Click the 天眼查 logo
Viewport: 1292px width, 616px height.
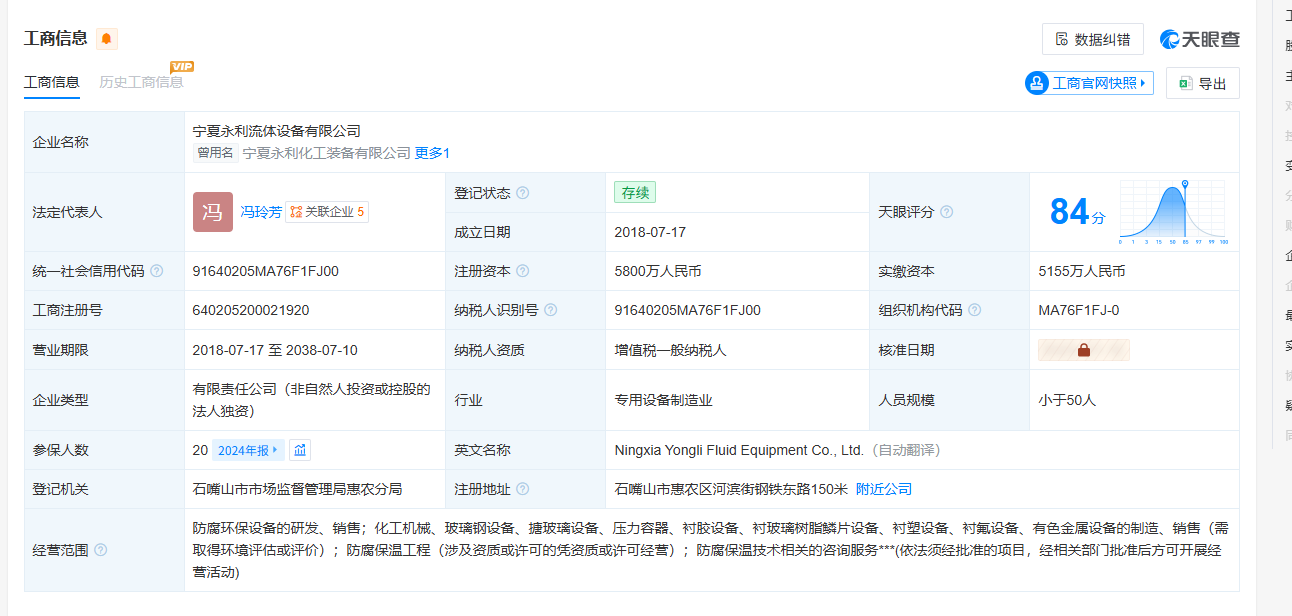[x=1200, y=39]
